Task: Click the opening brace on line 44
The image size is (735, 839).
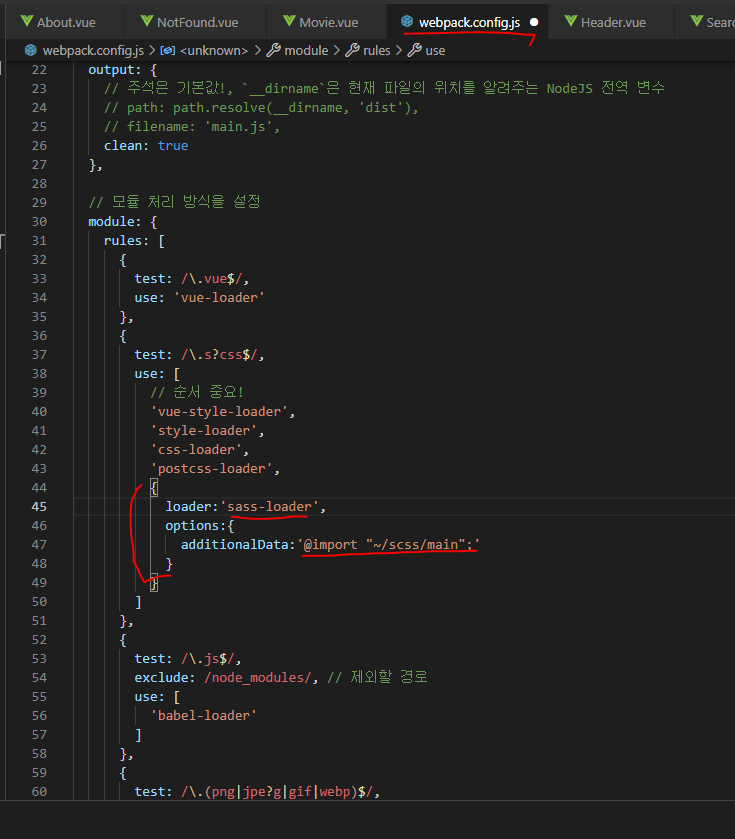Action: pyautogui.click(x=154, y=487)
